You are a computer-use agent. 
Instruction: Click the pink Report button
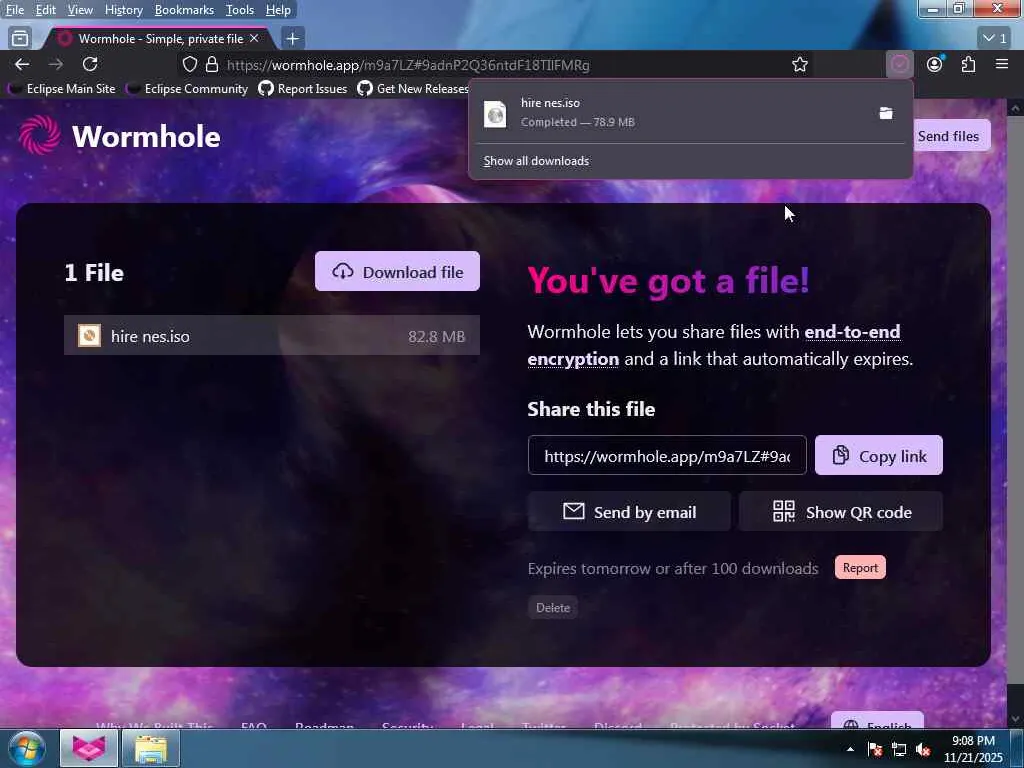click(860, 568)
